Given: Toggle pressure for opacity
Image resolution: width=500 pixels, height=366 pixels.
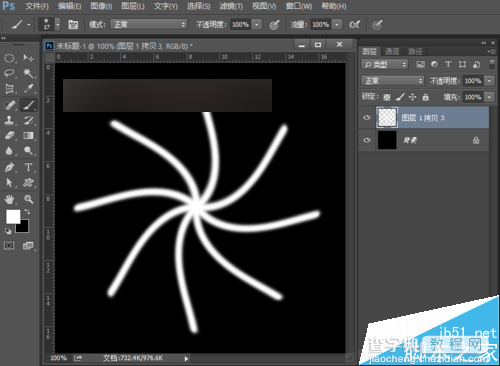Looking at the screenshot, I should click(x=274, y=25).
